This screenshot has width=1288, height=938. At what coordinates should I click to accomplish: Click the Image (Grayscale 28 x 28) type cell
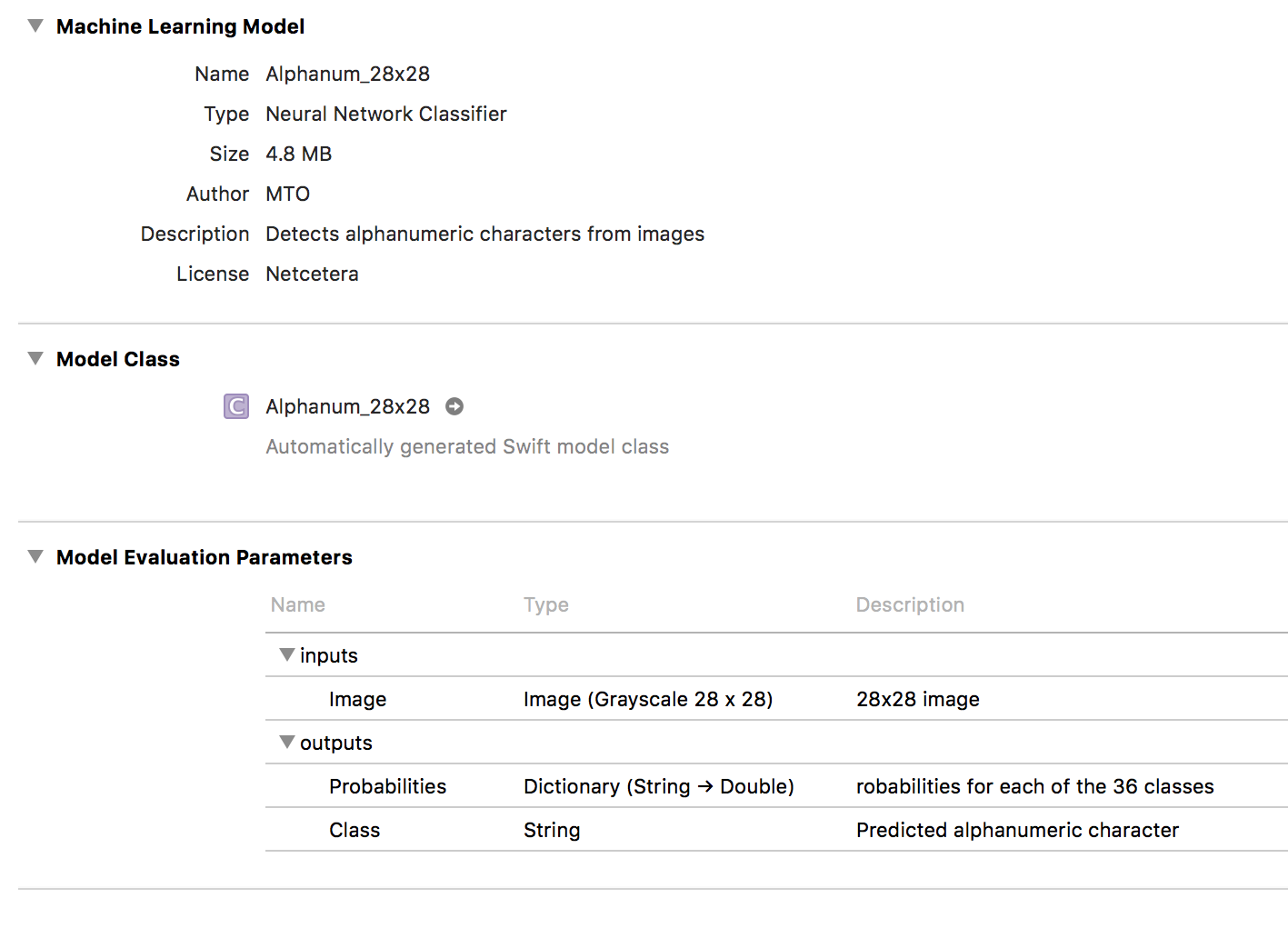(648, 699)
